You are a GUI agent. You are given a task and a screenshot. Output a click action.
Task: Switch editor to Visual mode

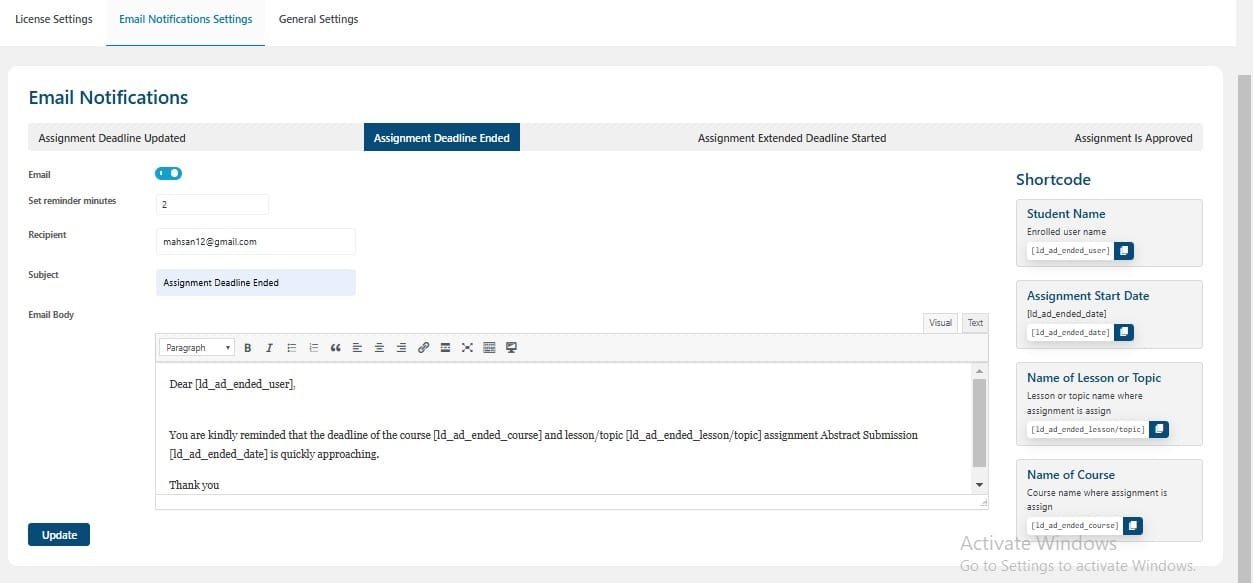(x=940, y=322)
